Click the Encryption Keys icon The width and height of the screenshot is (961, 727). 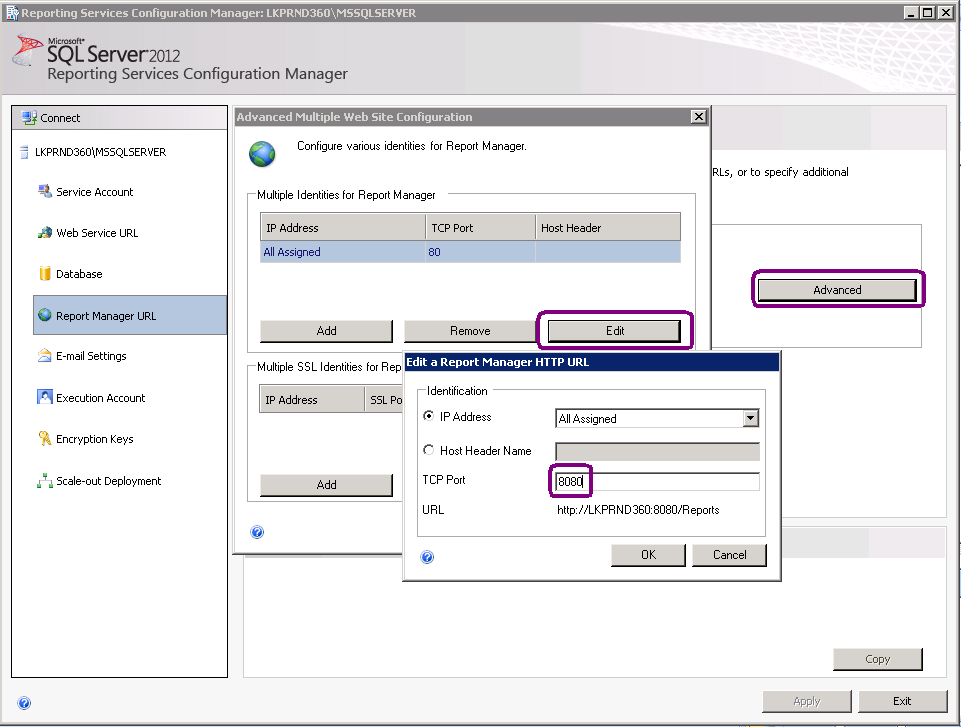tap(45, 438)
